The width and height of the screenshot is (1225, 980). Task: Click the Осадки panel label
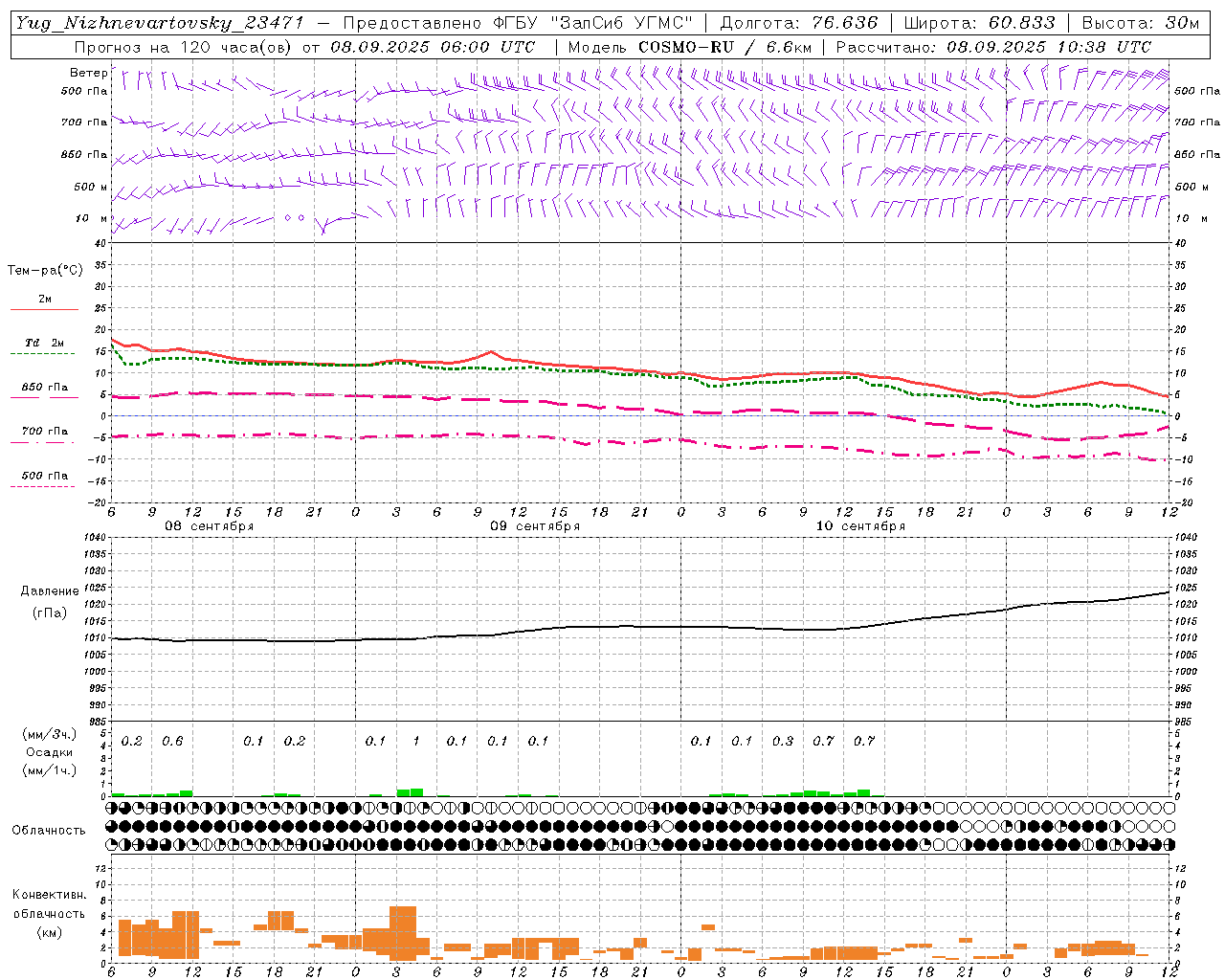click(x=50, y=752)
